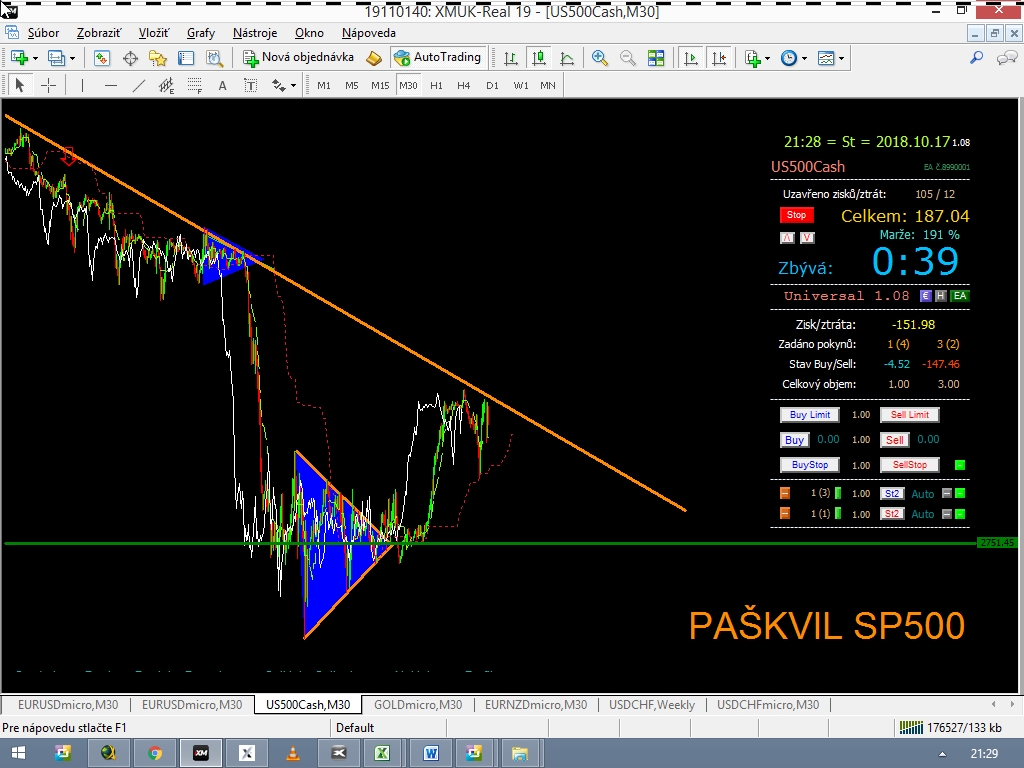The image size is (1024, 768).
Task: Switch to bar chart display
Action: [511, 58]
